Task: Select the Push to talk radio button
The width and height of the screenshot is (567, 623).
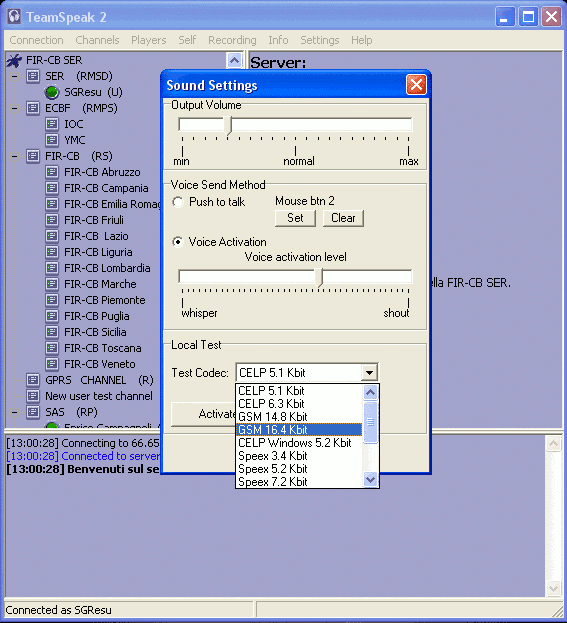Action: click(178, 202)
